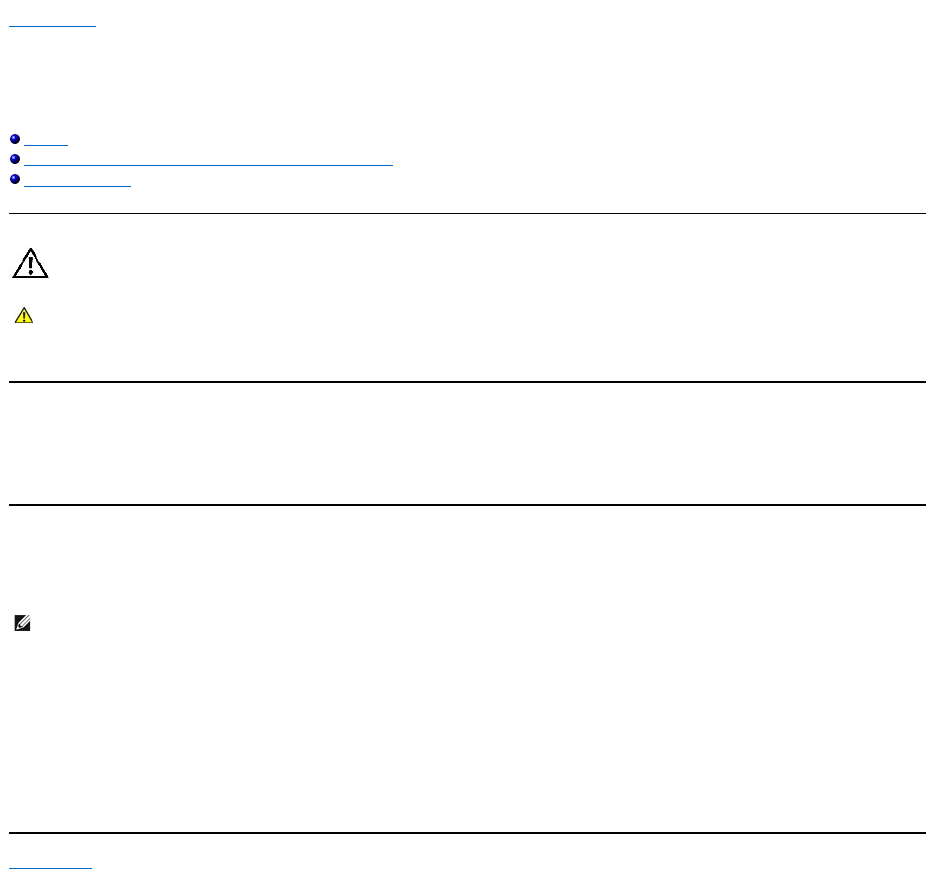Click the pencil note icon

tap(23, 623)
